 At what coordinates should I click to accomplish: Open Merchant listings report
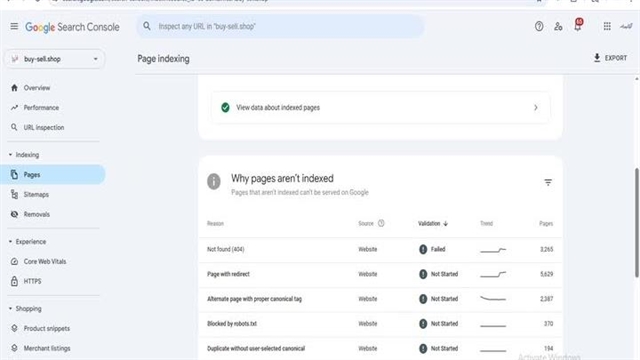pyautogui.click(x=47, y=348)
